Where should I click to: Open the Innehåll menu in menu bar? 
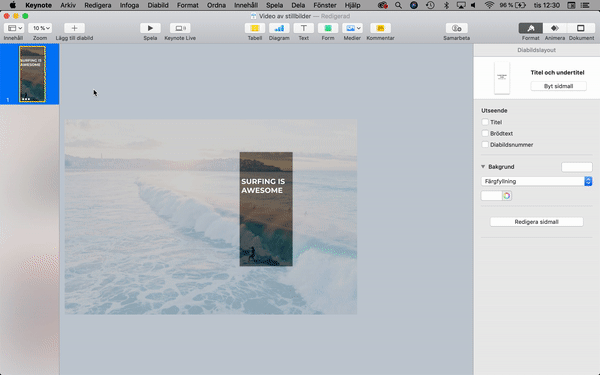pyautogui.click(x=246, y=5)
